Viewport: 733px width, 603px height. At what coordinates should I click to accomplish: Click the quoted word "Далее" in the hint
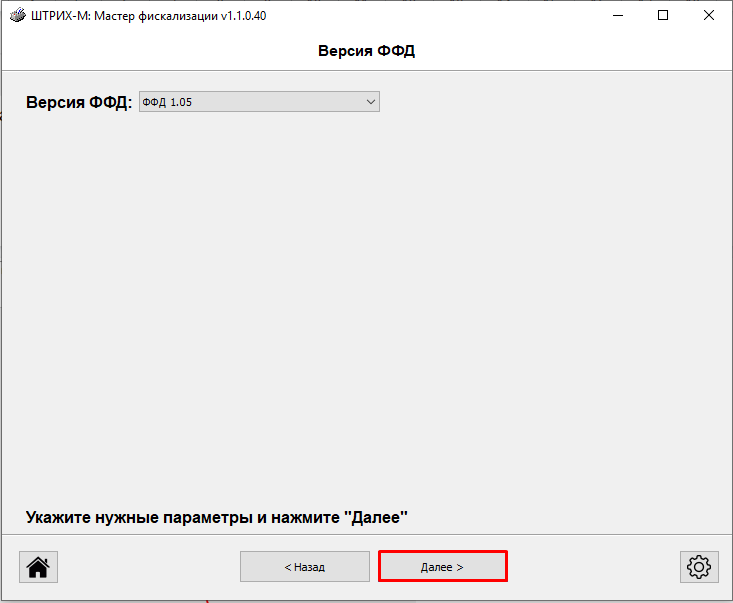click(376, 518)
